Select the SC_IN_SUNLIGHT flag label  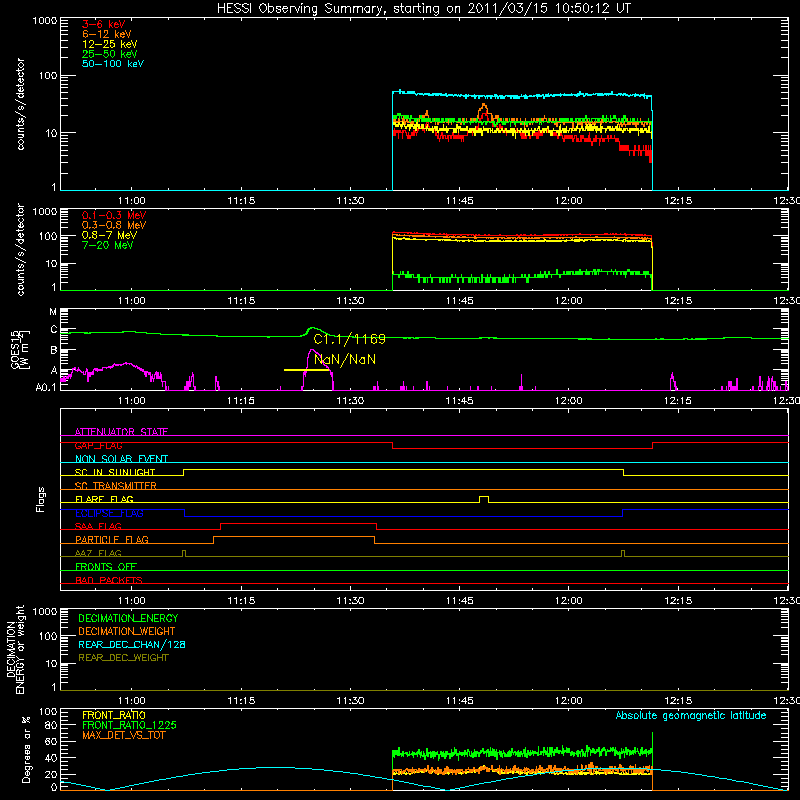tap(115, 472)
